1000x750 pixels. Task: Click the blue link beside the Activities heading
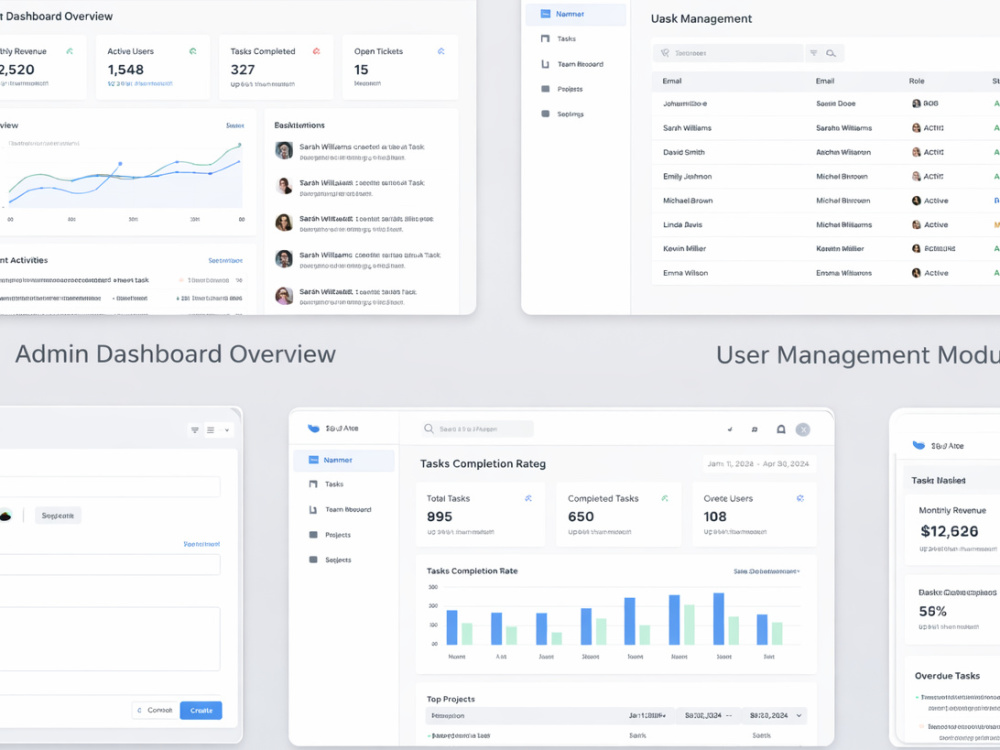(226, 261)
